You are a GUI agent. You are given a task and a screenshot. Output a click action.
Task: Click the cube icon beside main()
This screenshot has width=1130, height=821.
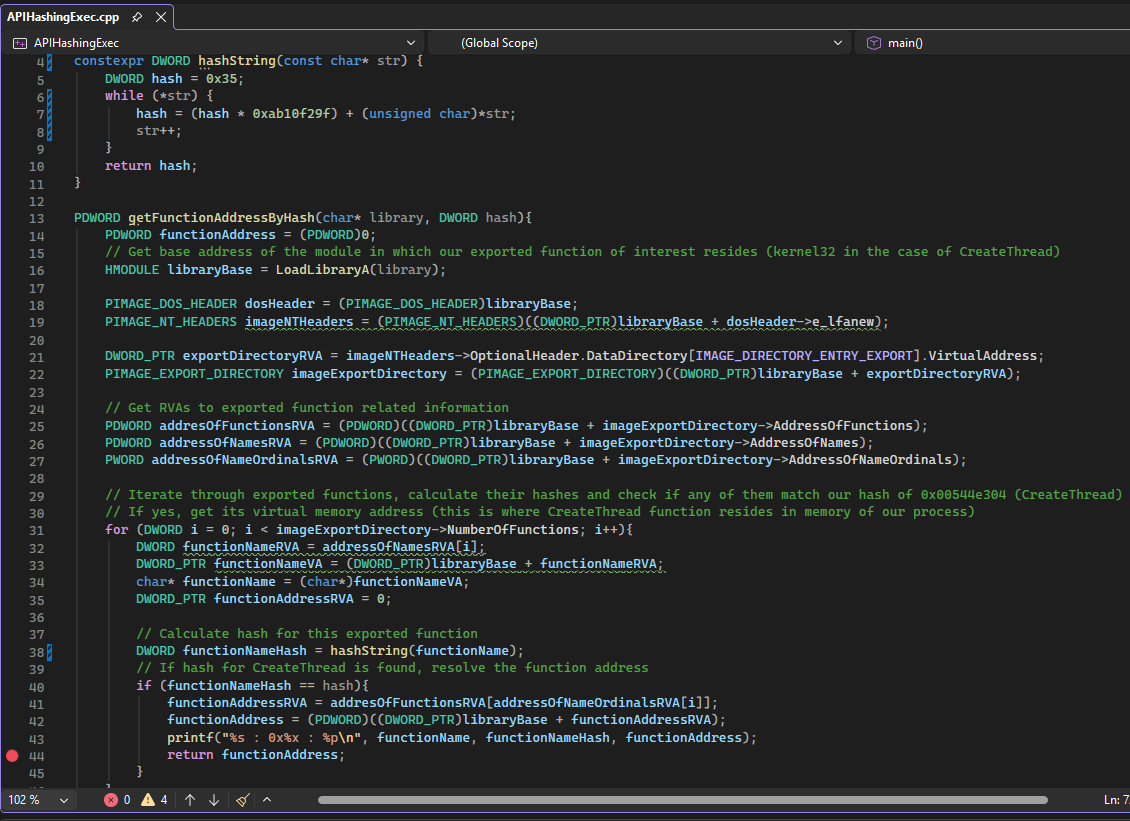(x=873, y=43)
